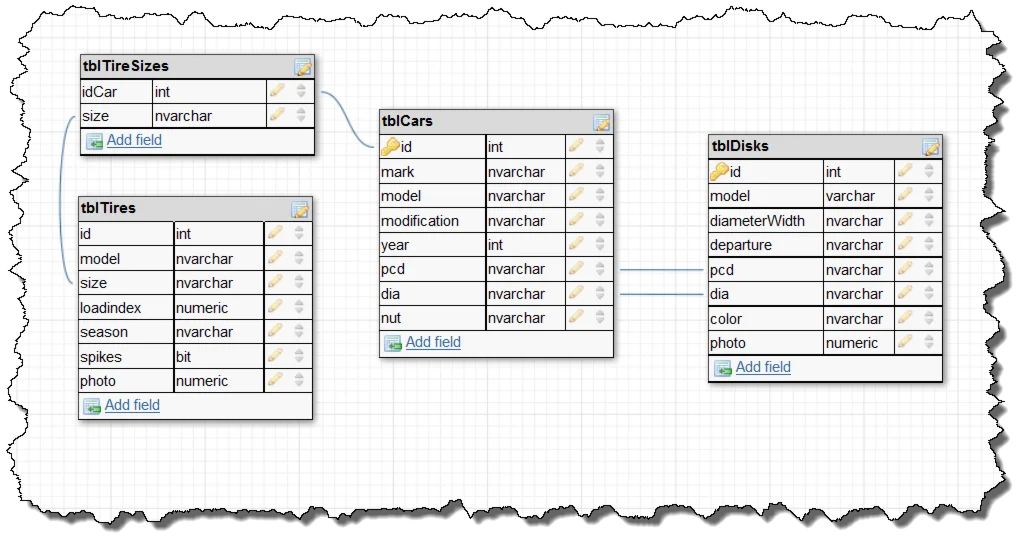Select the tblTires table header
This screenshot has width=1028, height=547.
[x=195, y=209]
